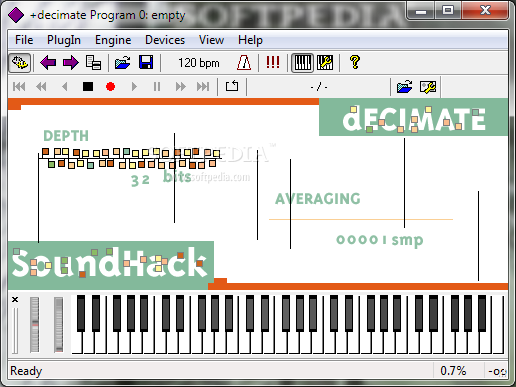Pause playback with the pause button

coord(157,87)
